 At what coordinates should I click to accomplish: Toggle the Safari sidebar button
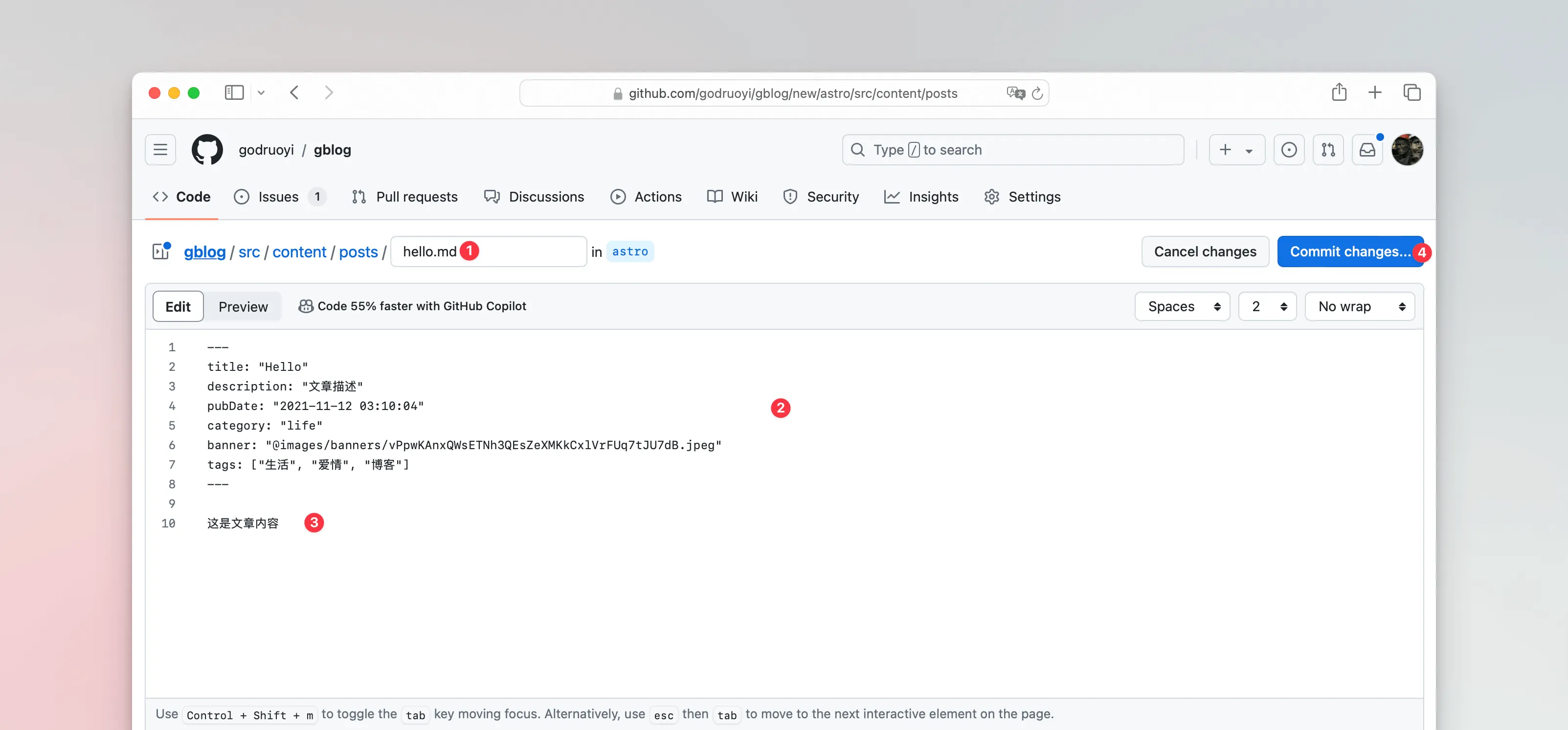pos(234,92)
